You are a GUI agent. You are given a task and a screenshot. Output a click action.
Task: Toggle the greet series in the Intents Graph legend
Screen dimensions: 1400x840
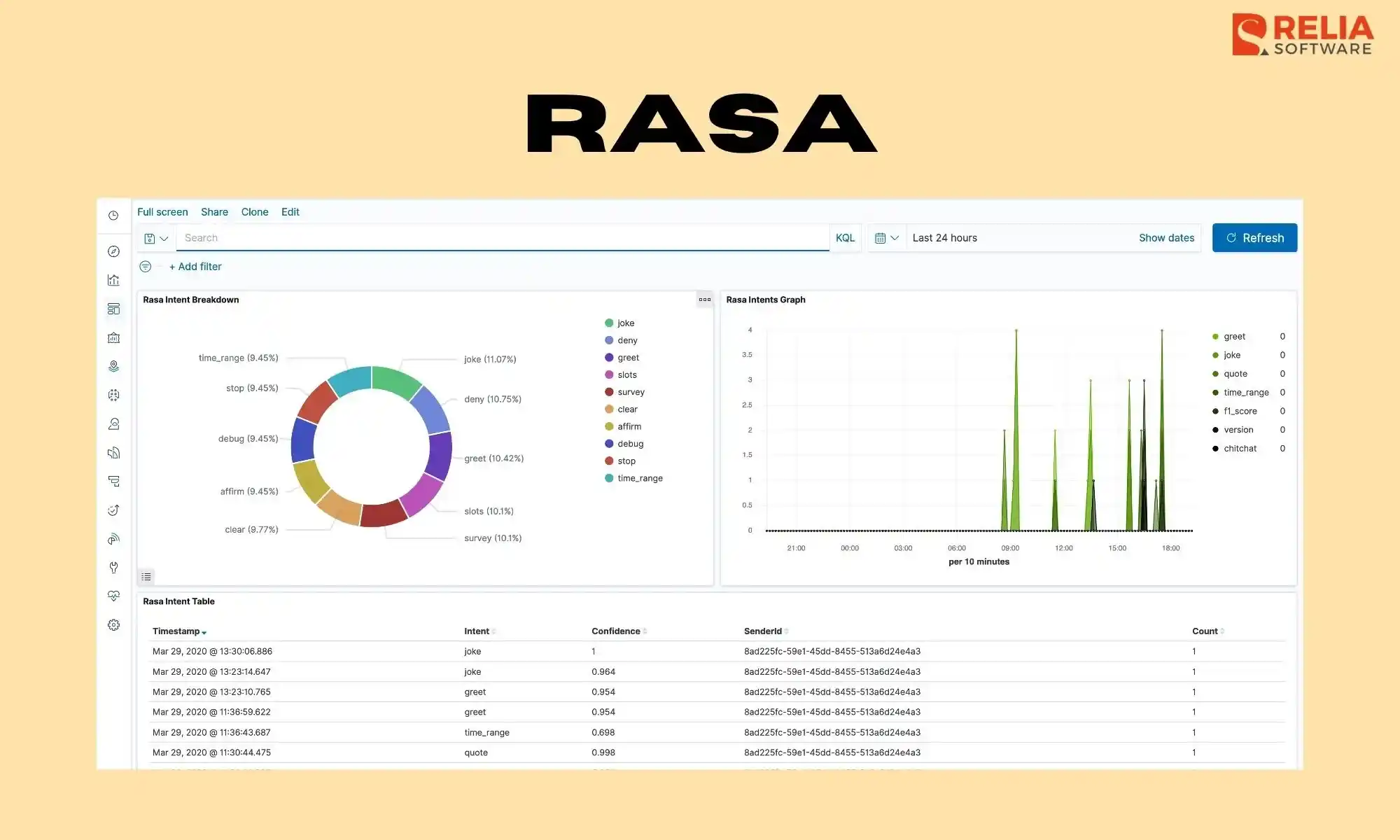(1234, 337)
